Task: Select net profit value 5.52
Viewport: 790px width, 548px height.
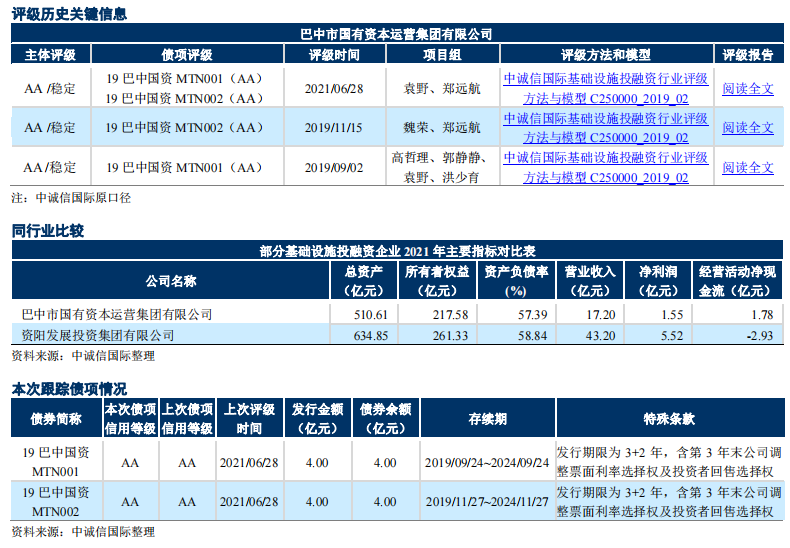Action: (x=672, y=336)
